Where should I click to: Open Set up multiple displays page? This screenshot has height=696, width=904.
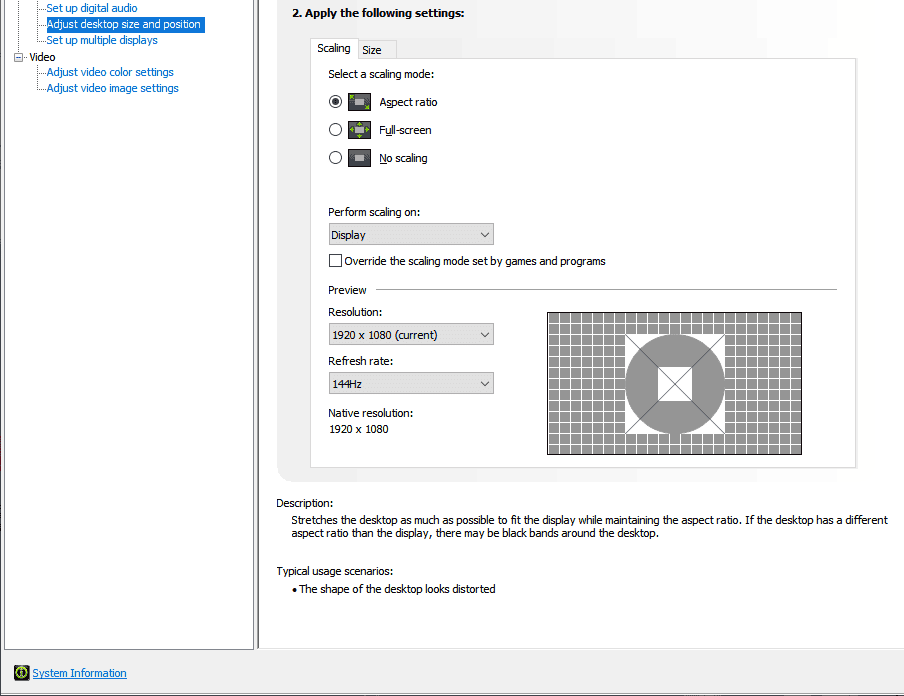(102, 40)
